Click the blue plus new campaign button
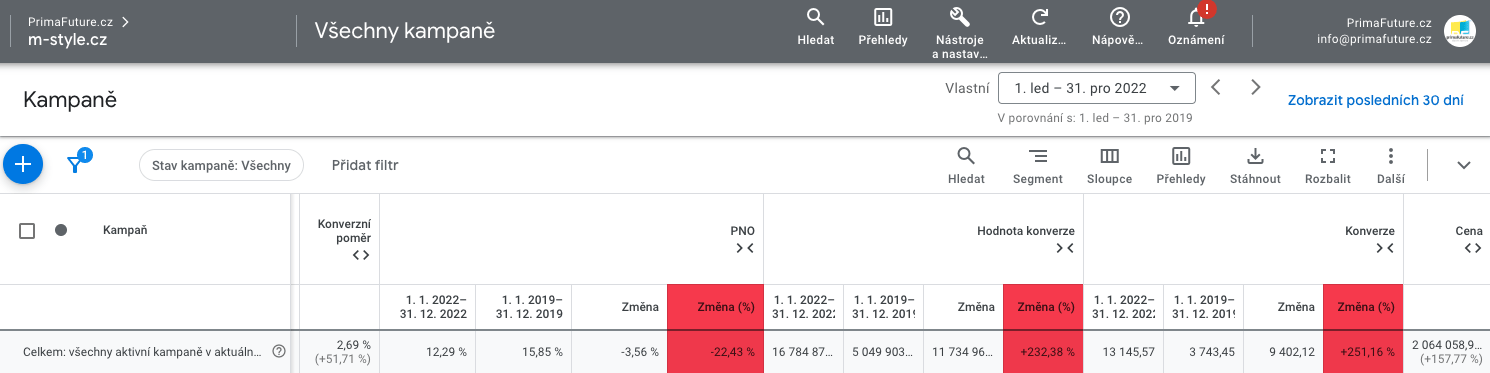Screen dimensions: 1490x373 23,164
